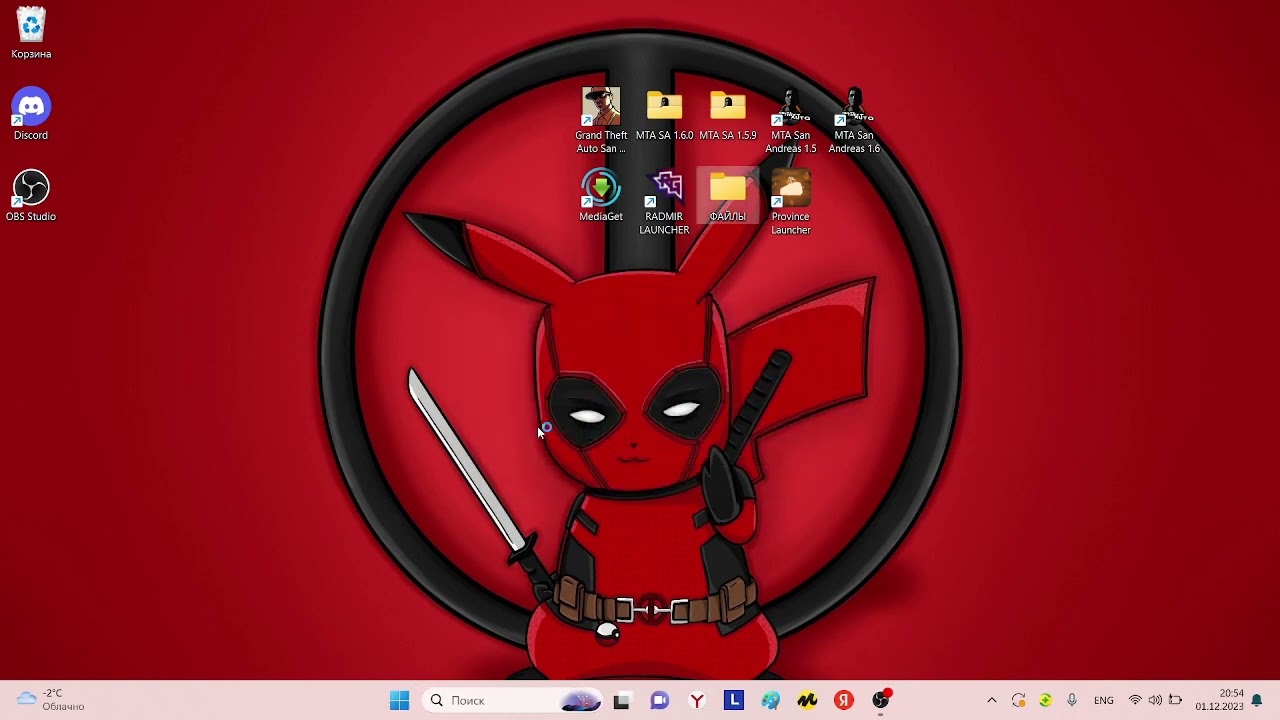Click the Поиск taskbar search box

(x=511, y=700)
